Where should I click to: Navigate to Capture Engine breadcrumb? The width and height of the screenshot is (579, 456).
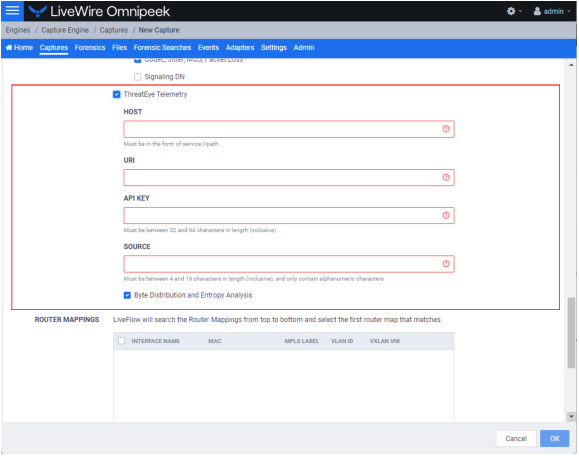click(65, 30)
